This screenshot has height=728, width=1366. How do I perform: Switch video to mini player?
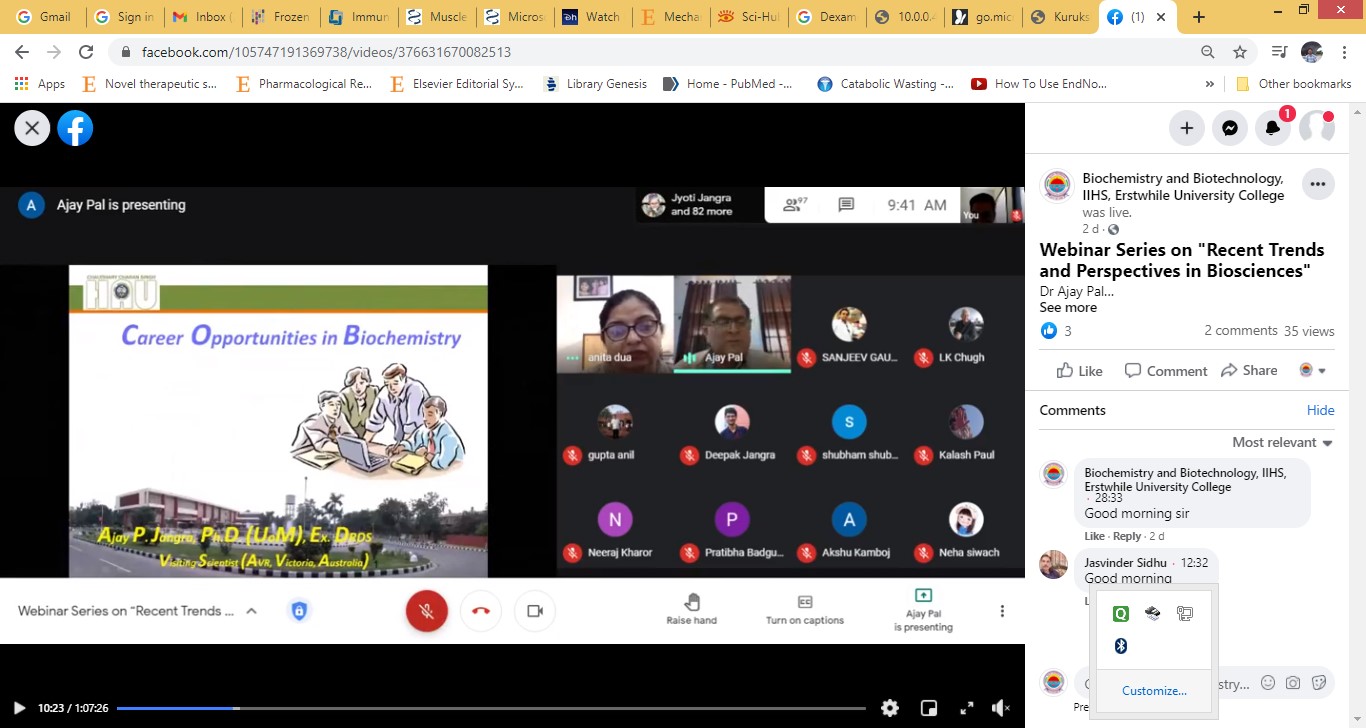click(929, 708)
